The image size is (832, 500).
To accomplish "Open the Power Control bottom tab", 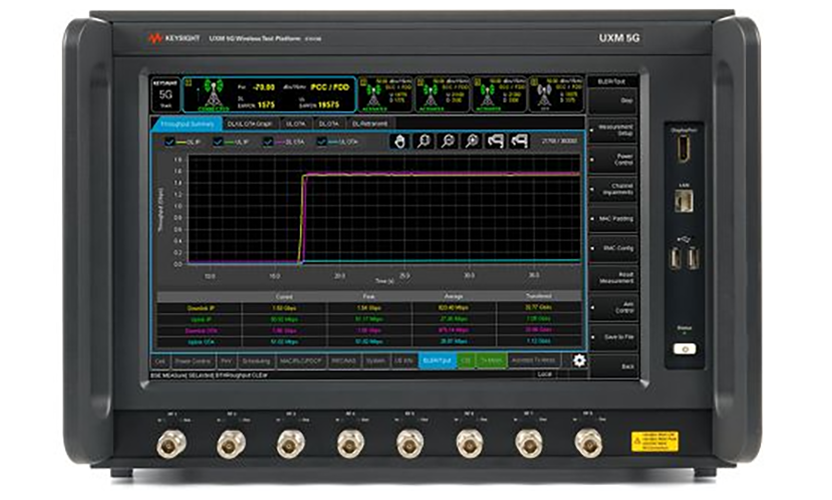I will tap(193, 361).
